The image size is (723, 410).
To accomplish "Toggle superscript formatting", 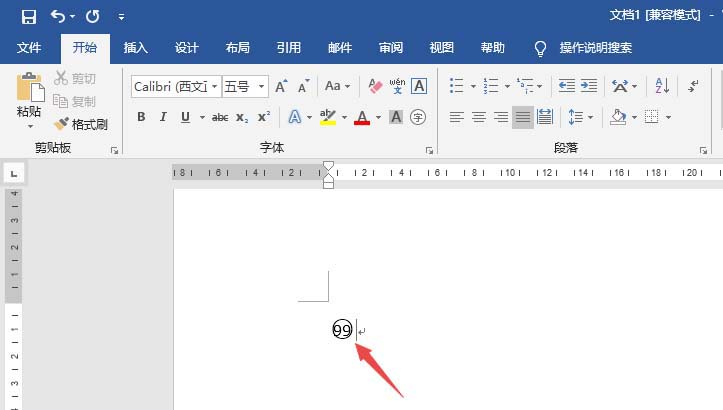I will pos(264,117).
